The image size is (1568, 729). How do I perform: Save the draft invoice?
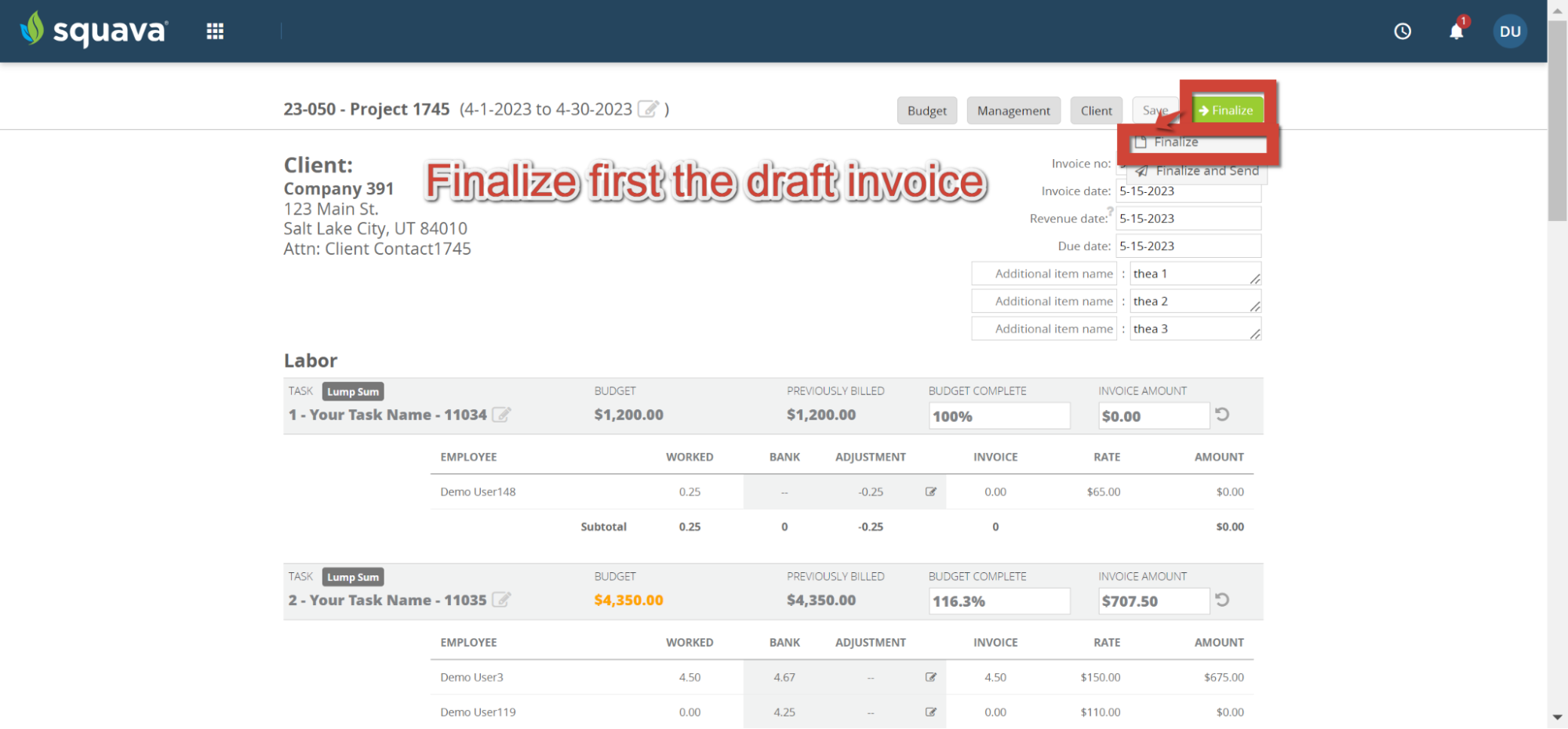click(x=1155, y=111)
